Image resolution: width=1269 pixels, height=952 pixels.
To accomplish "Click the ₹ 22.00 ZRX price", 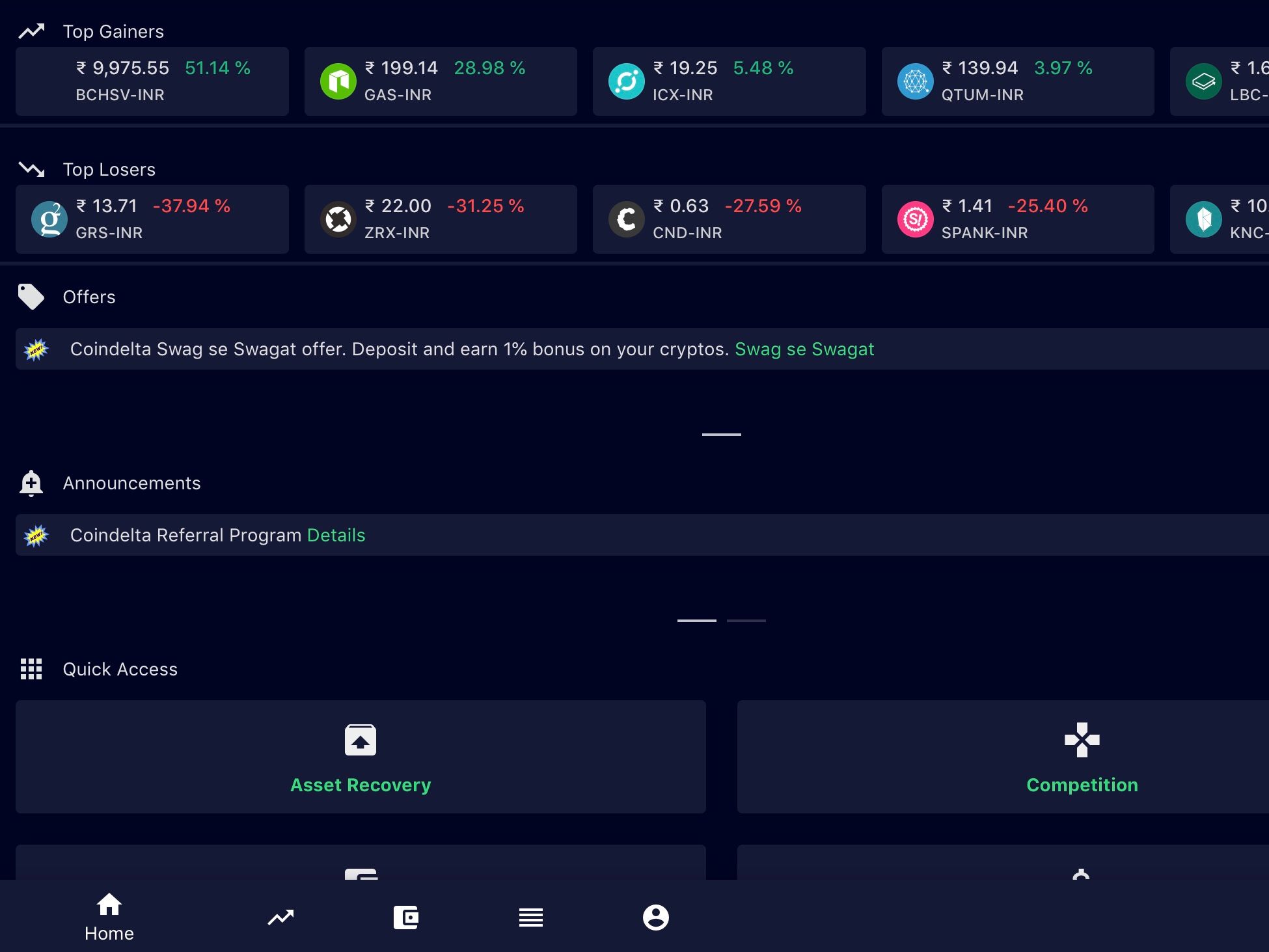I will (398, 206).
